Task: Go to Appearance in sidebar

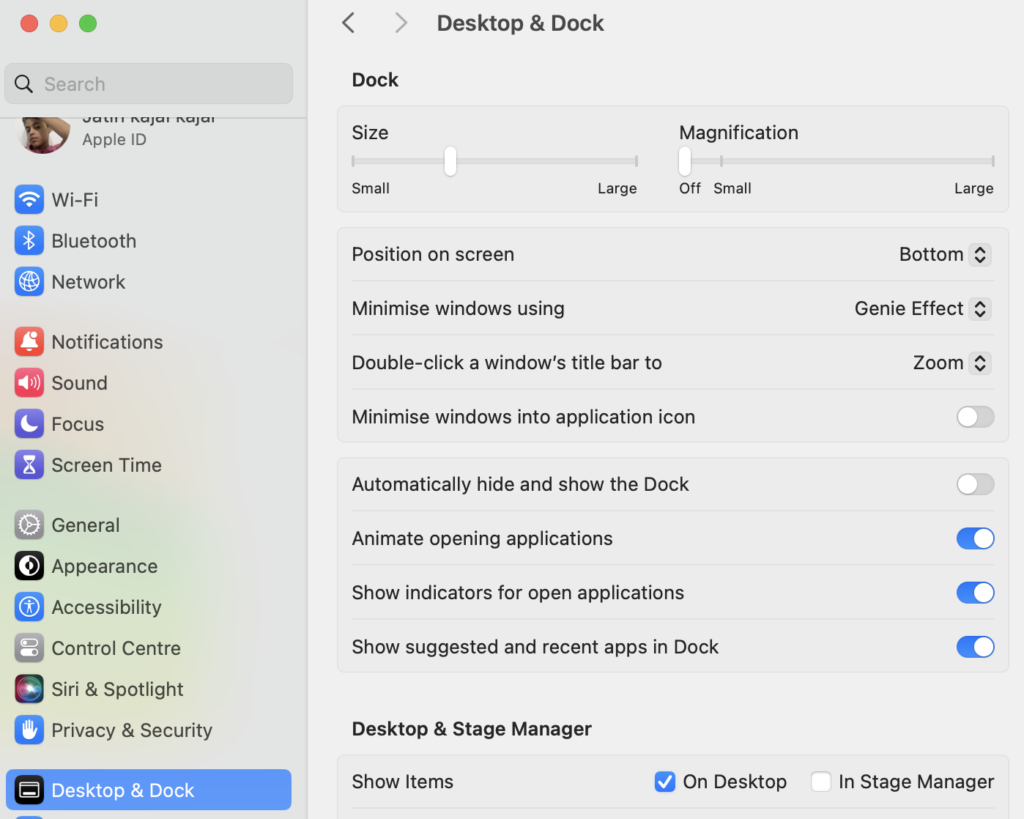Action: pos(104,566)
